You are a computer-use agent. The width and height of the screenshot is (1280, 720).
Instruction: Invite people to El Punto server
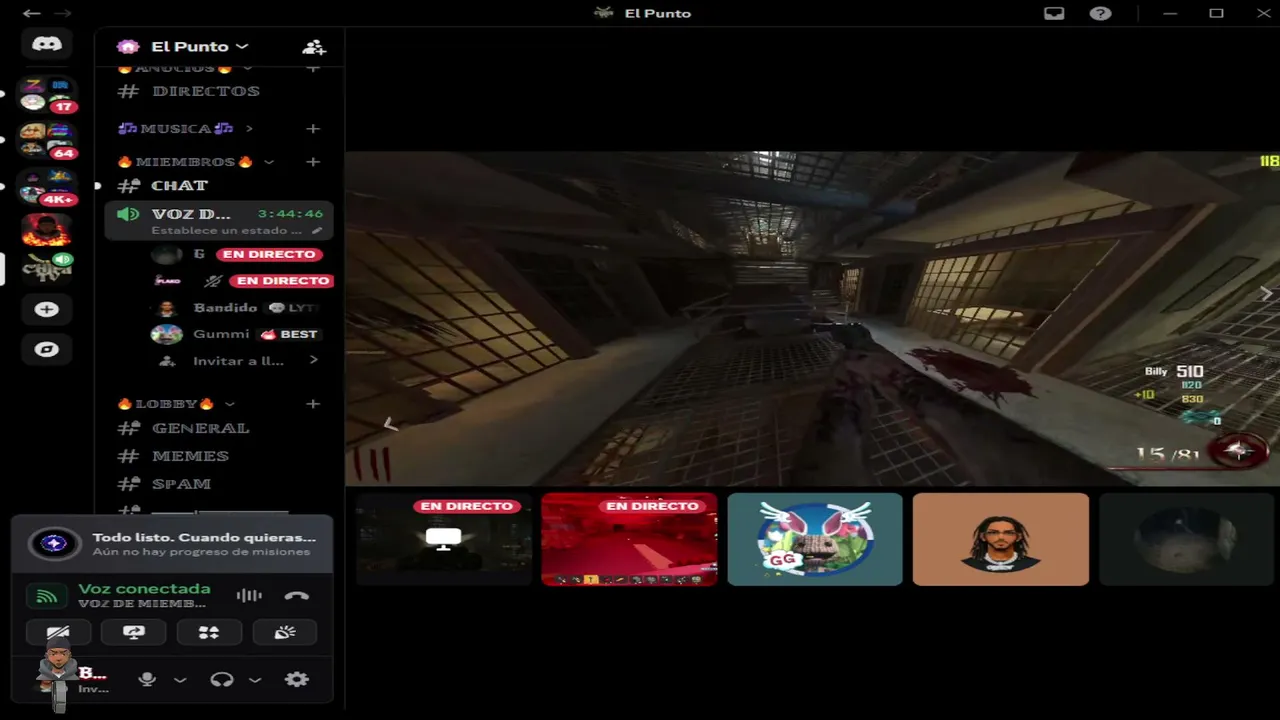coord(313,47)
